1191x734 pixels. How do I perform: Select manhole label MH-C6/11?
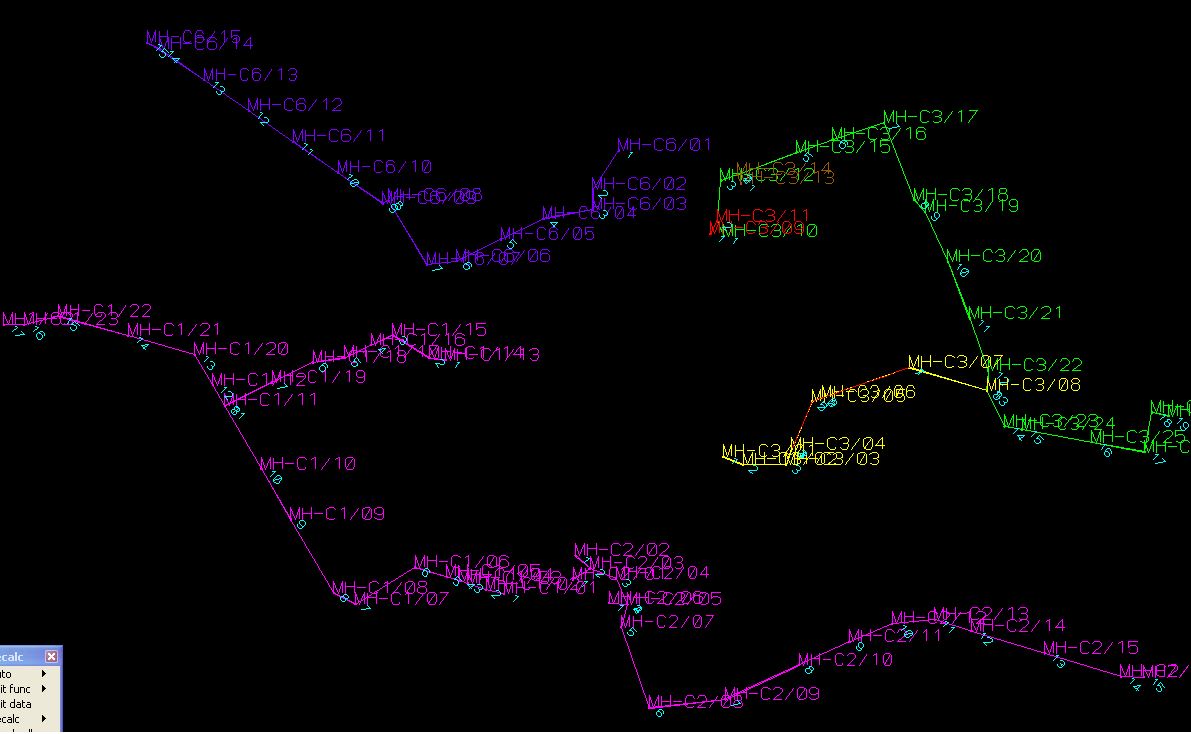(x=339, y=135)
